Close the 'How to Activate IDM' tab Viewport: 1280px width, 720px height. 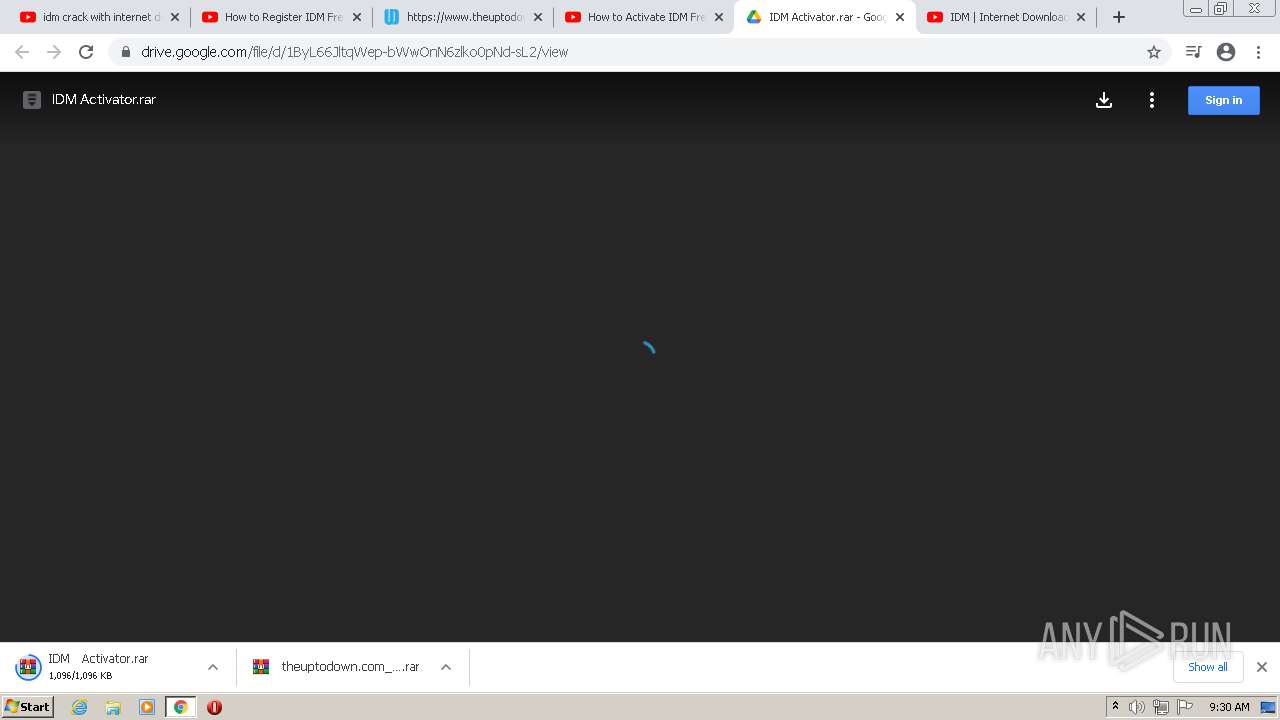pyautogui.click(x=719, y=17)
